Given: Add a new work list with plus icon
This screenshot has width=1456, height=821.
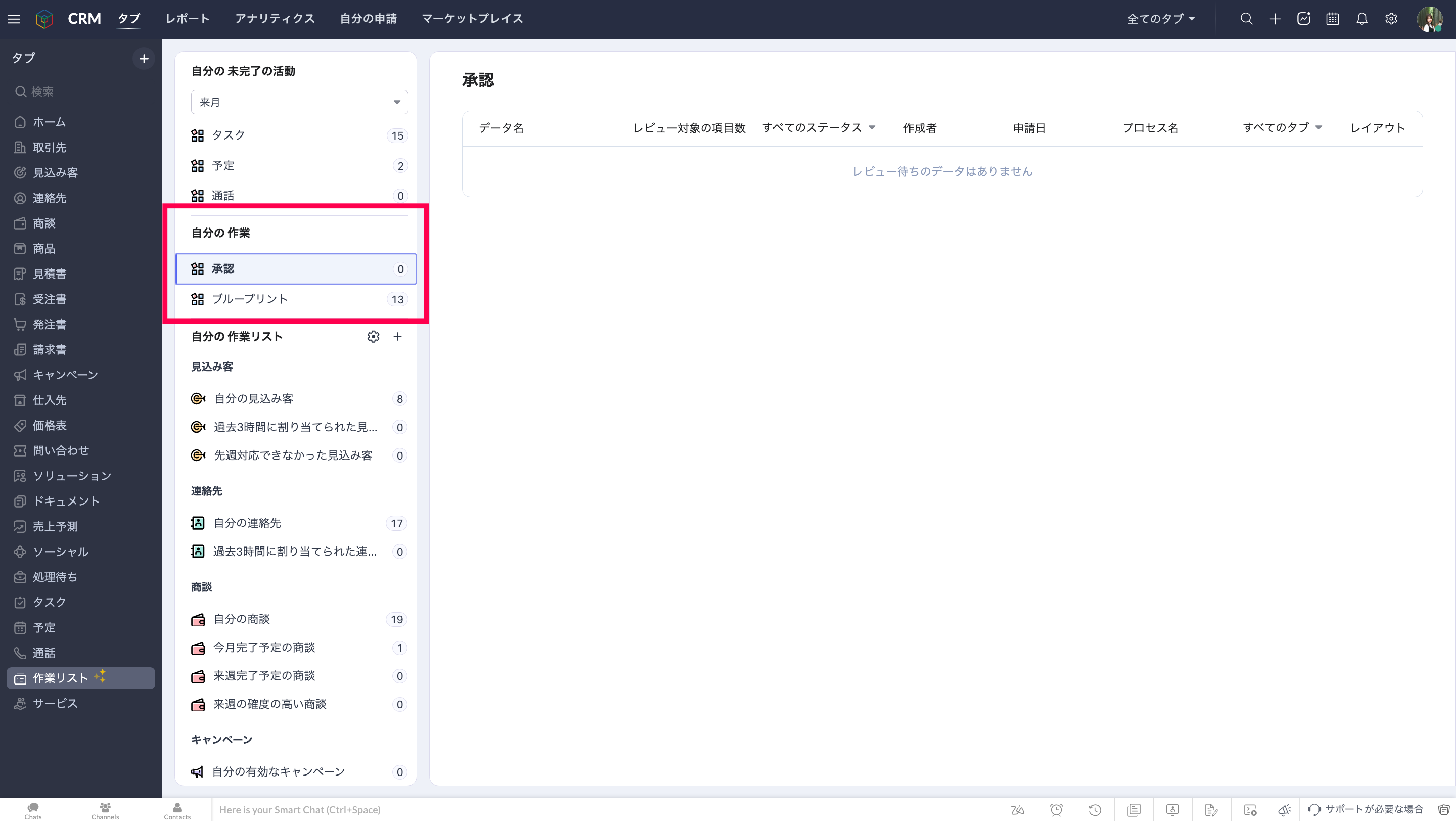Looking at the screenshot, I should pos(397,337).
